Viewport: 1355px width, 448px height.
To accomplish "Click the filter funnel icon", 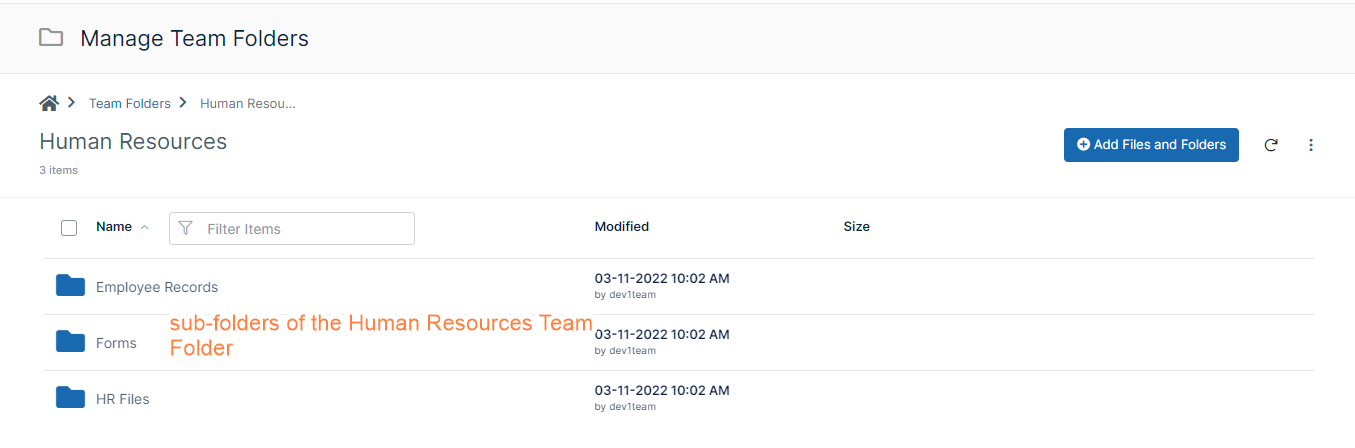I will 185,228.
